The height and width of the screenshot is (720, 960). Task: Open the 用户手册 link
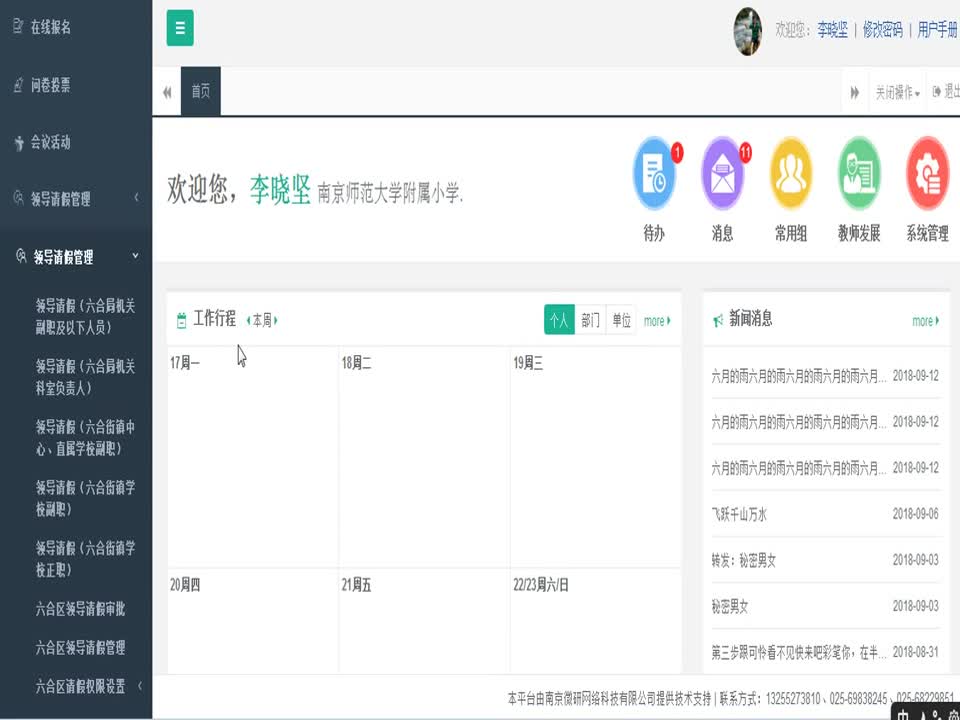tap(937, 30)
